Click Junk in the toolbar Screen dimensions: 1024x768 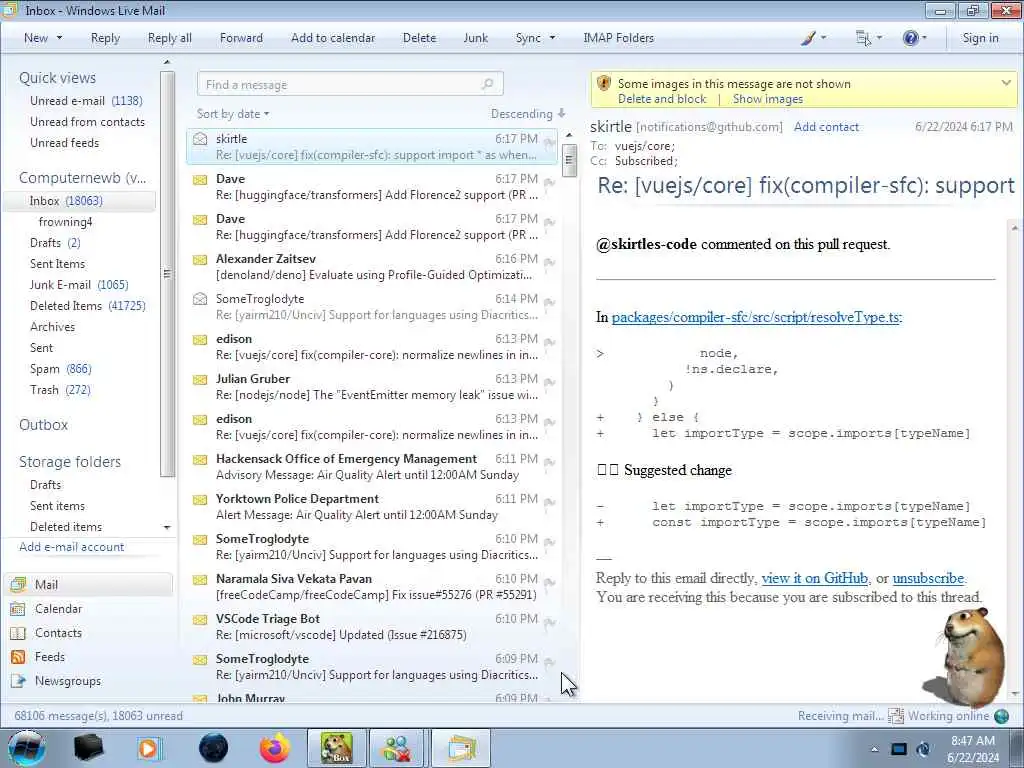[475, 38]
